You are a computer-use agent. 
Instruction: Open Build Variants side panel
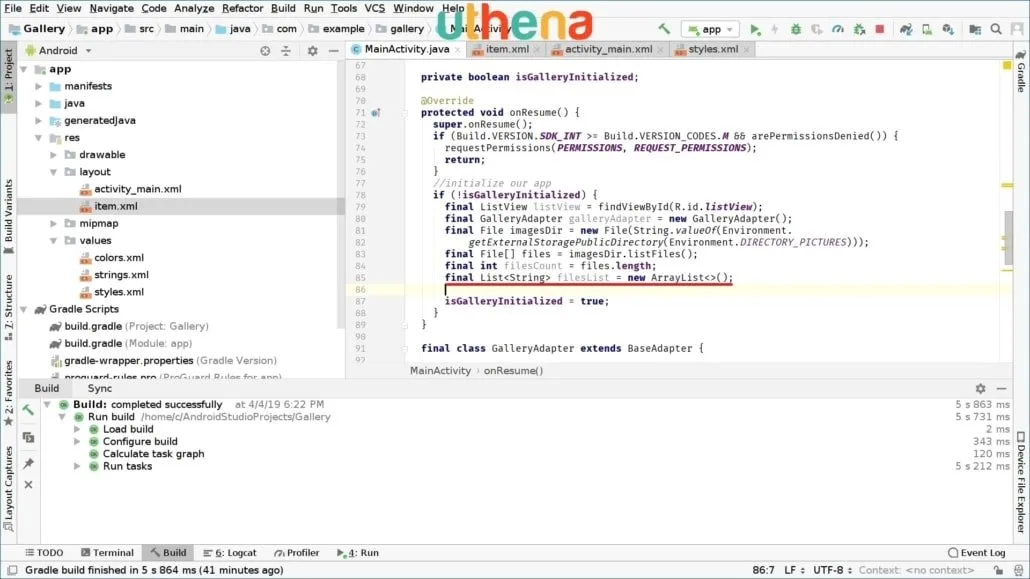click(x=9, y=216)
